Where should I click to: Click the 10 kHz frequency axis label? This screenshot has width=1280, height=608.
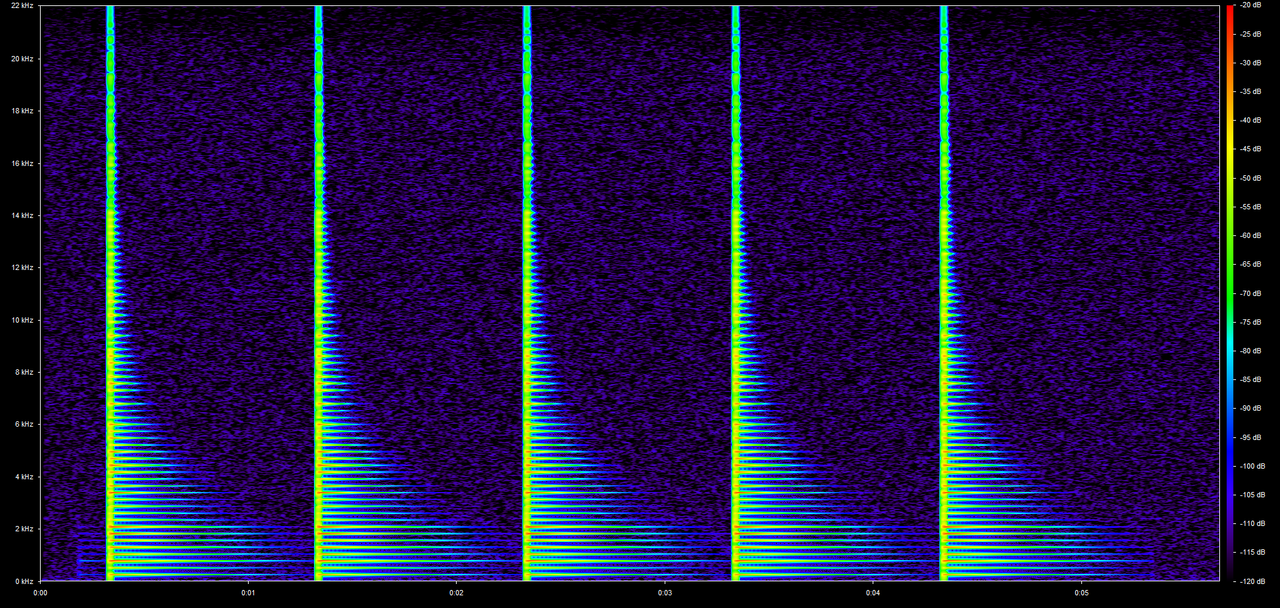point(22,320)
